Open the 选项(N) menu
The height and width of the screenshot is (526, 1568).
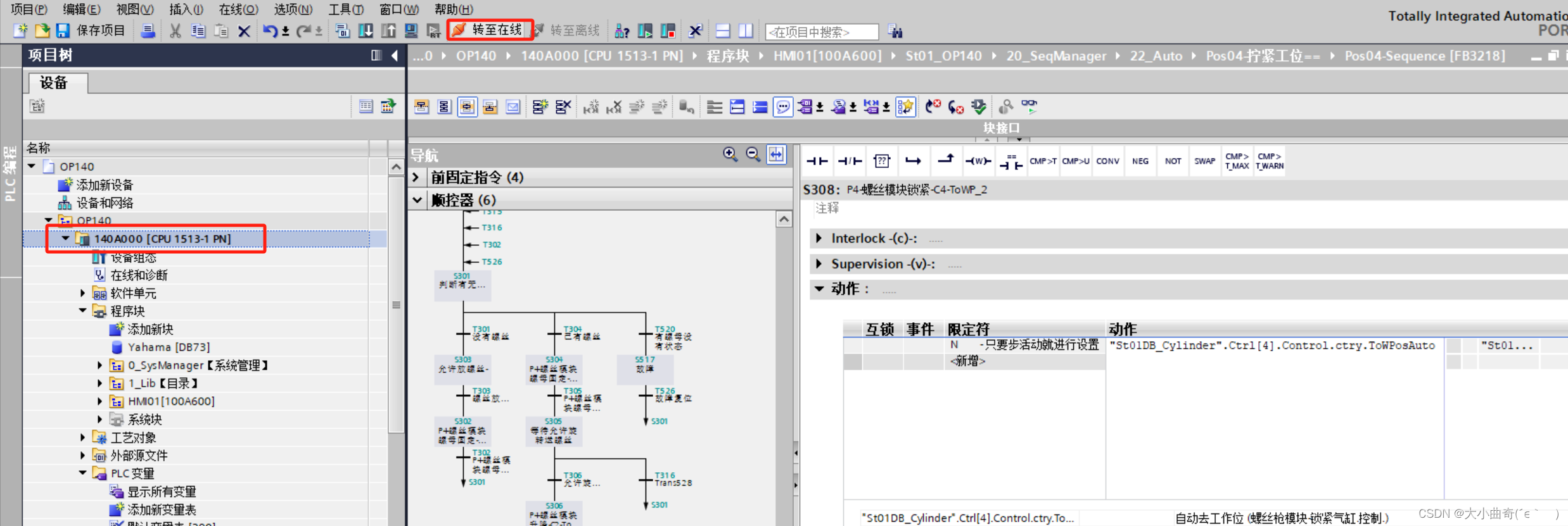[x=293, y=9]
